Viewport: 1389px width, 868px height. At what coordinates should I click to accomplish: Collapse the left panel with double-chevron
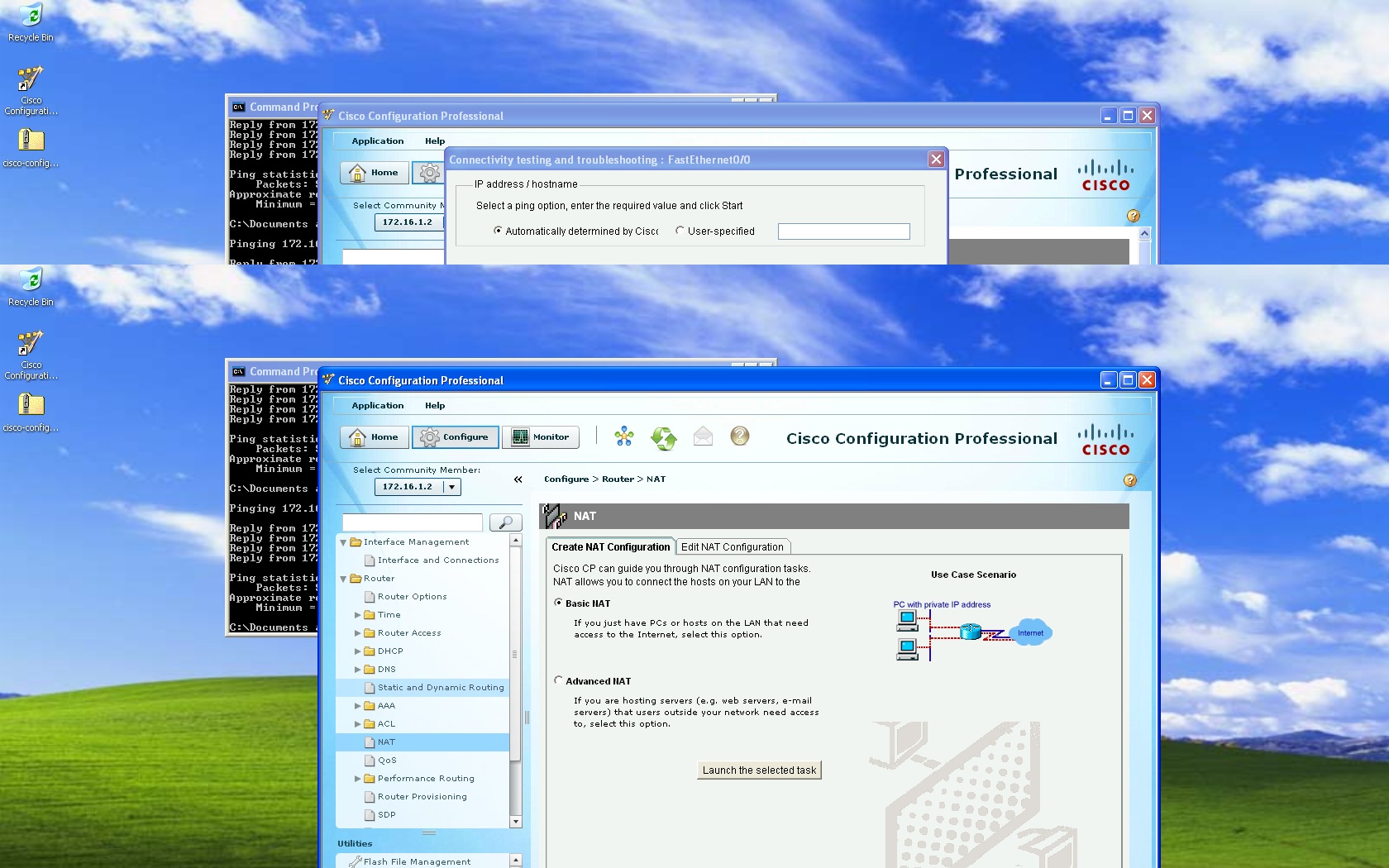518,479
